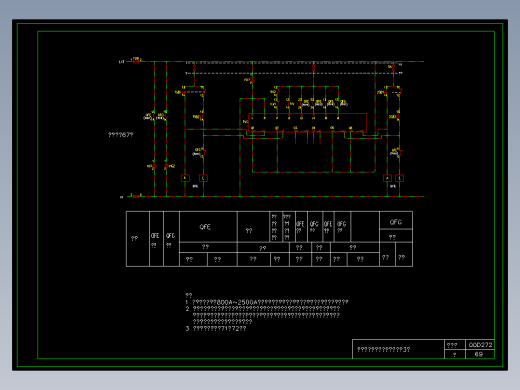
Task: Select the title block text ending in 3?
Action: tap(384, 349)
